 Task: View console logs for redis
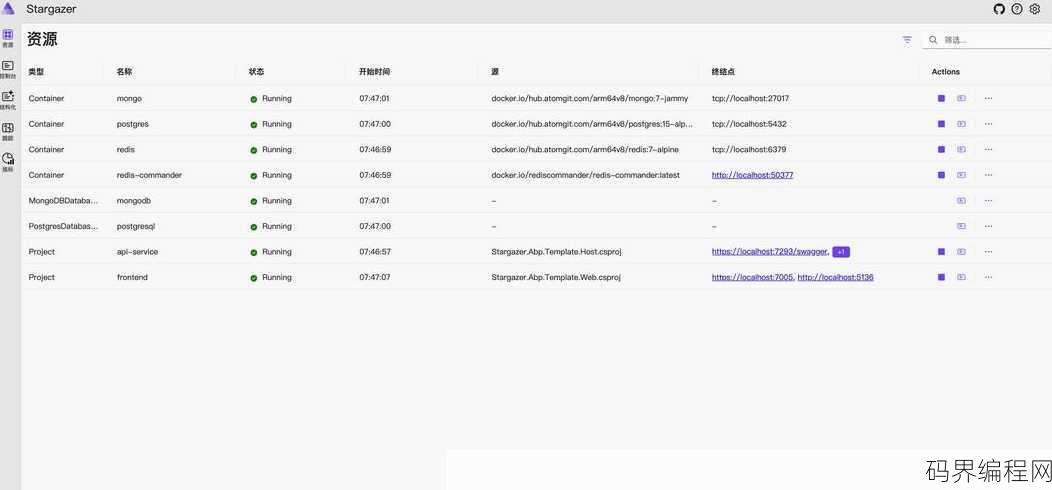(961, 150)
